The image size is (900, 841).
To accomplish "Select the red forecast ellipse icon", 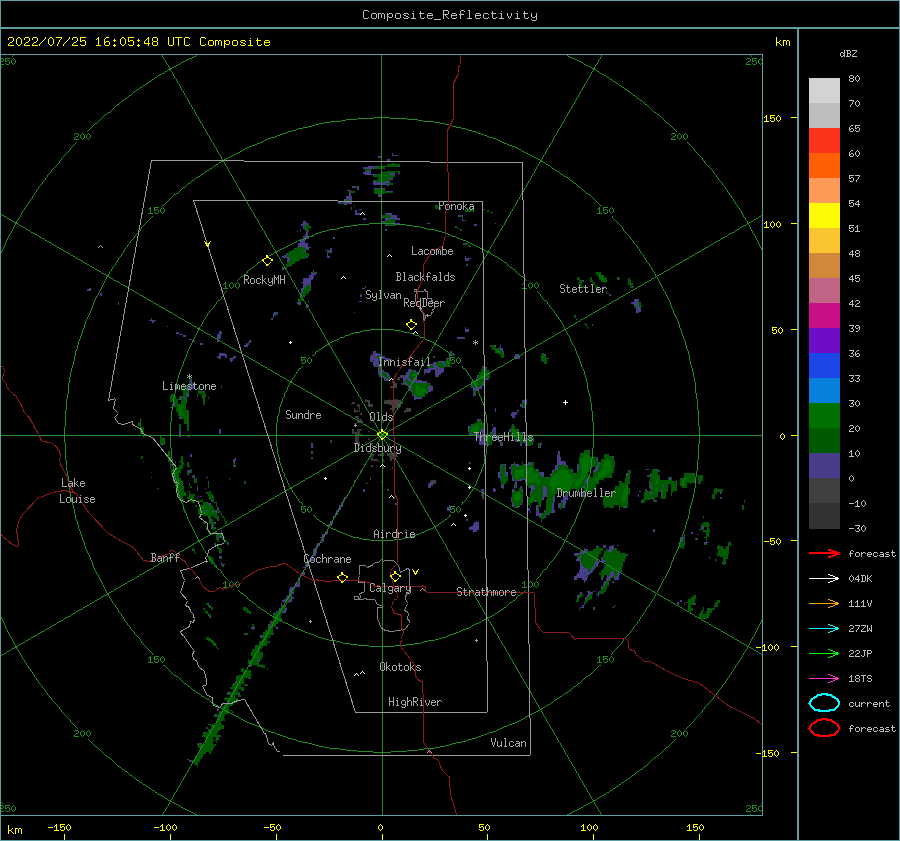I will 824,728.
